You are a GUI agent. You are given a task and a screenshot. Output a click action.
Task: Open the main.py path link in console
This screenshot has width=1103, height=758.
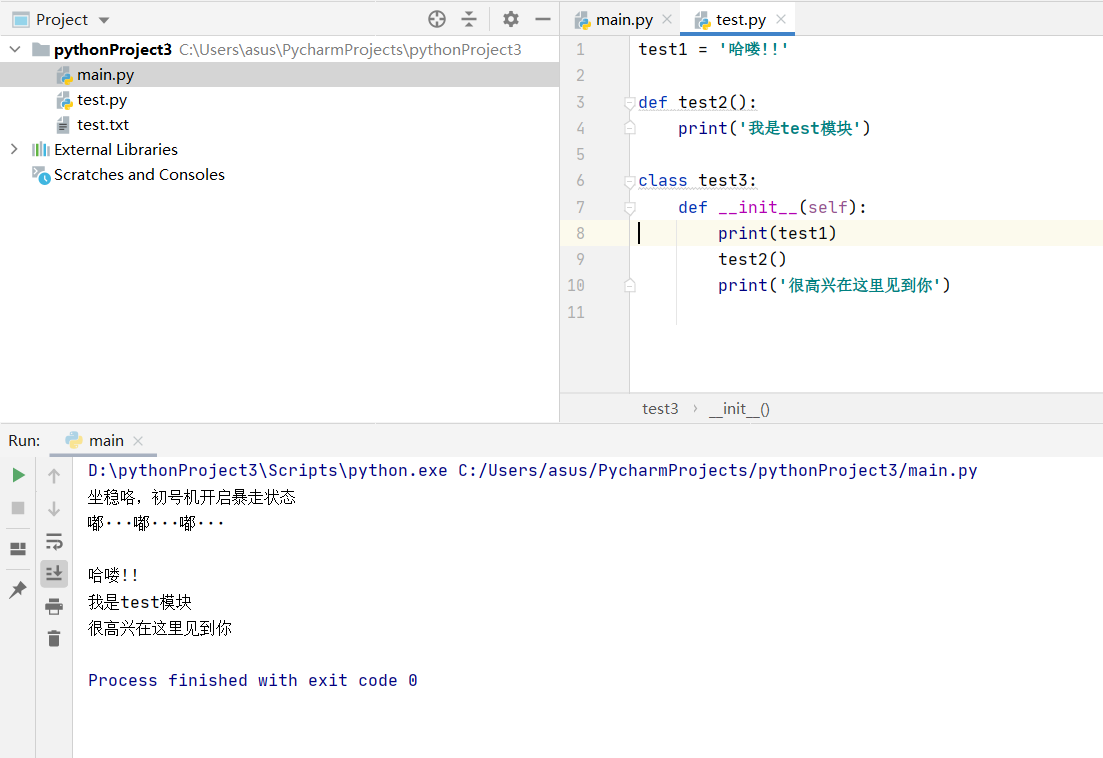click(718, 470)
